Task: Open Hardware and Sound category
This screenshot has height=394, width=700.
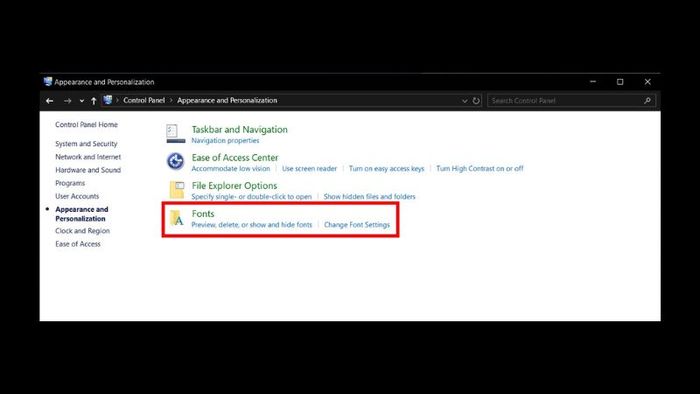Action: coord(88,170)
